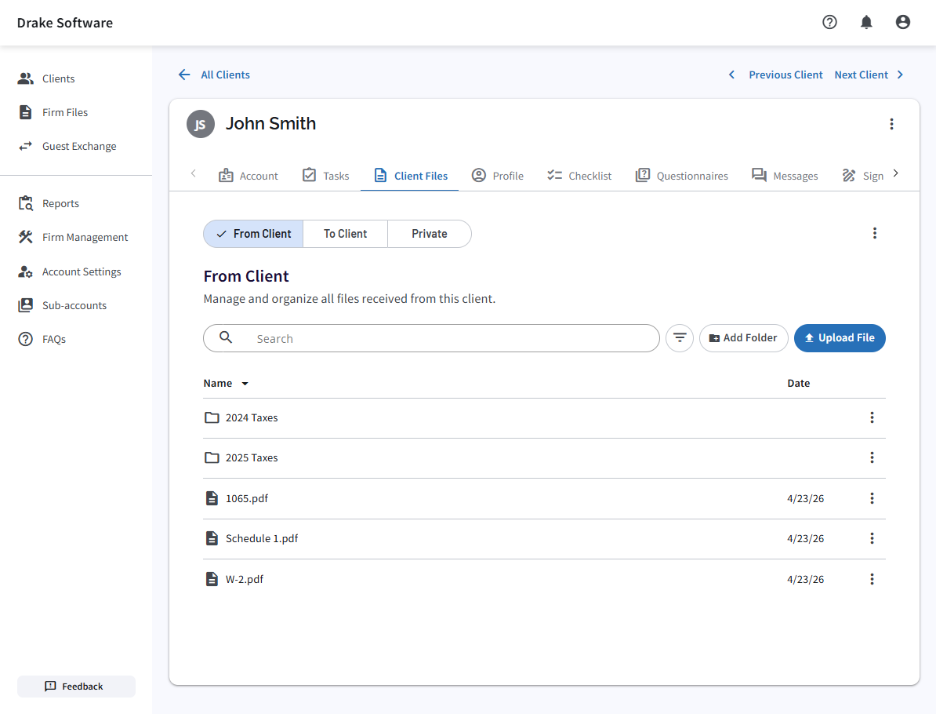Click the filter icon beside search
The height and width of the screenshot is (714, 936).
(679, 338)
